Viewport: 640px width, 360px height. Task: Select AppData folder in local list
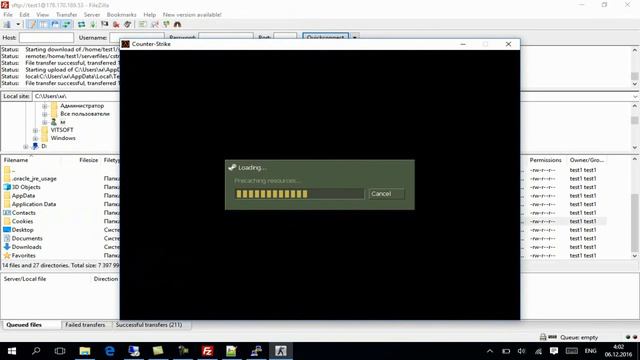tap(23, 196)
